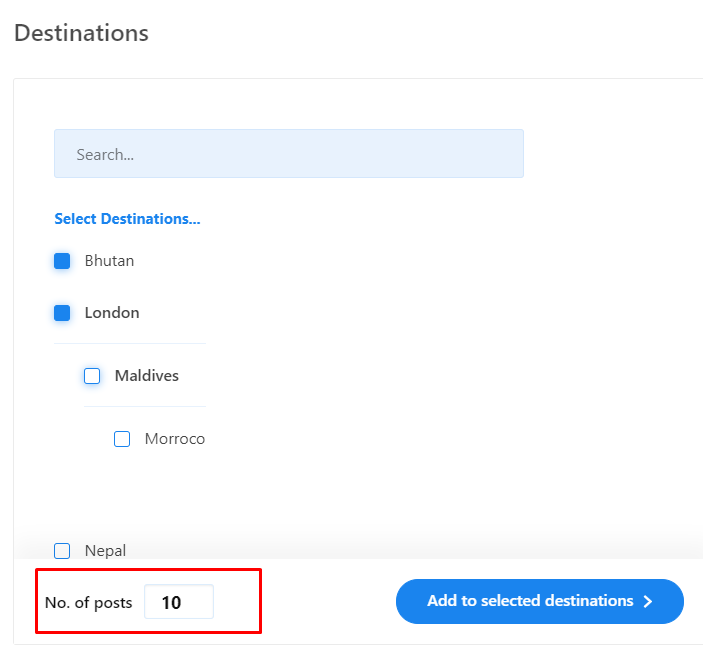Click the Destinations page heading
The height and width of the screenshot is (652, 703).
pos(81,33)
